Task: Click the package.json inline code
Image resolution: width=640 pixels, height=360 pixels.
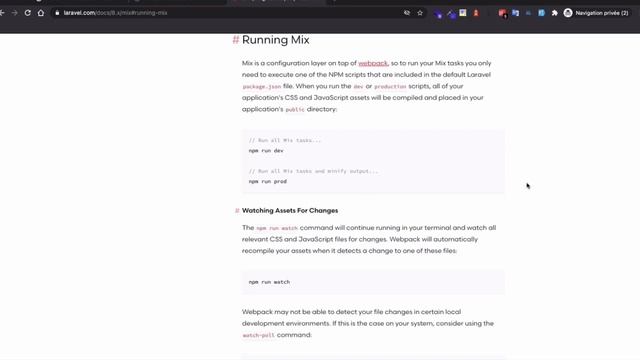Action: pyautogui.click(x=262, y=87)
